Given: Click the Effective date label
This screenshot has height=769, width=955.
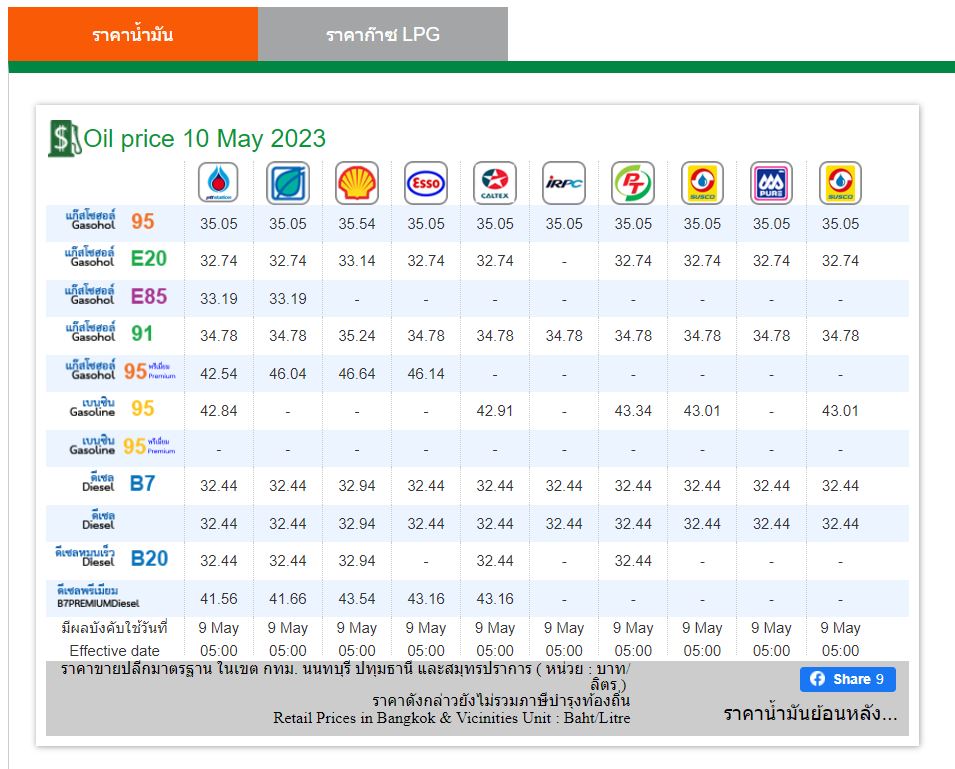Looking at the screenshot, I should pos(115,650).
